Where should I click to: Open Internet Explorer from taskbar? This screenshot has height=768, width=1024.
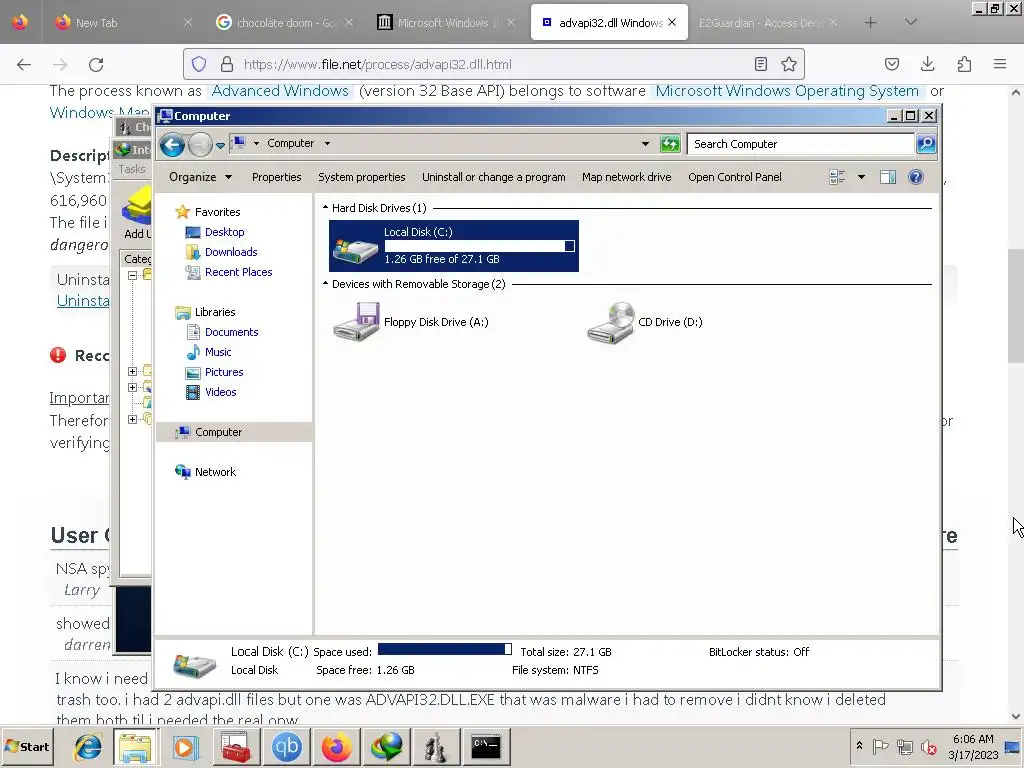87,746
